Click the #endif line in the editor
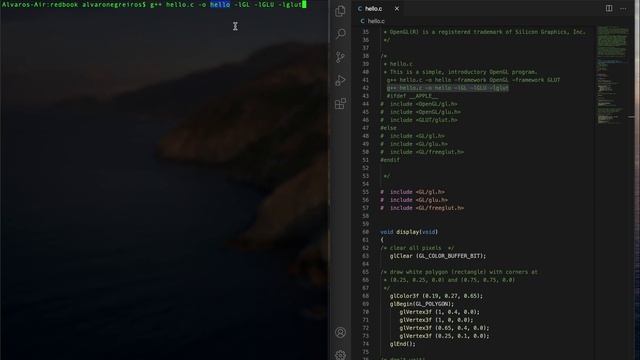Screen dimensions: 640x360 click(390, 160)
